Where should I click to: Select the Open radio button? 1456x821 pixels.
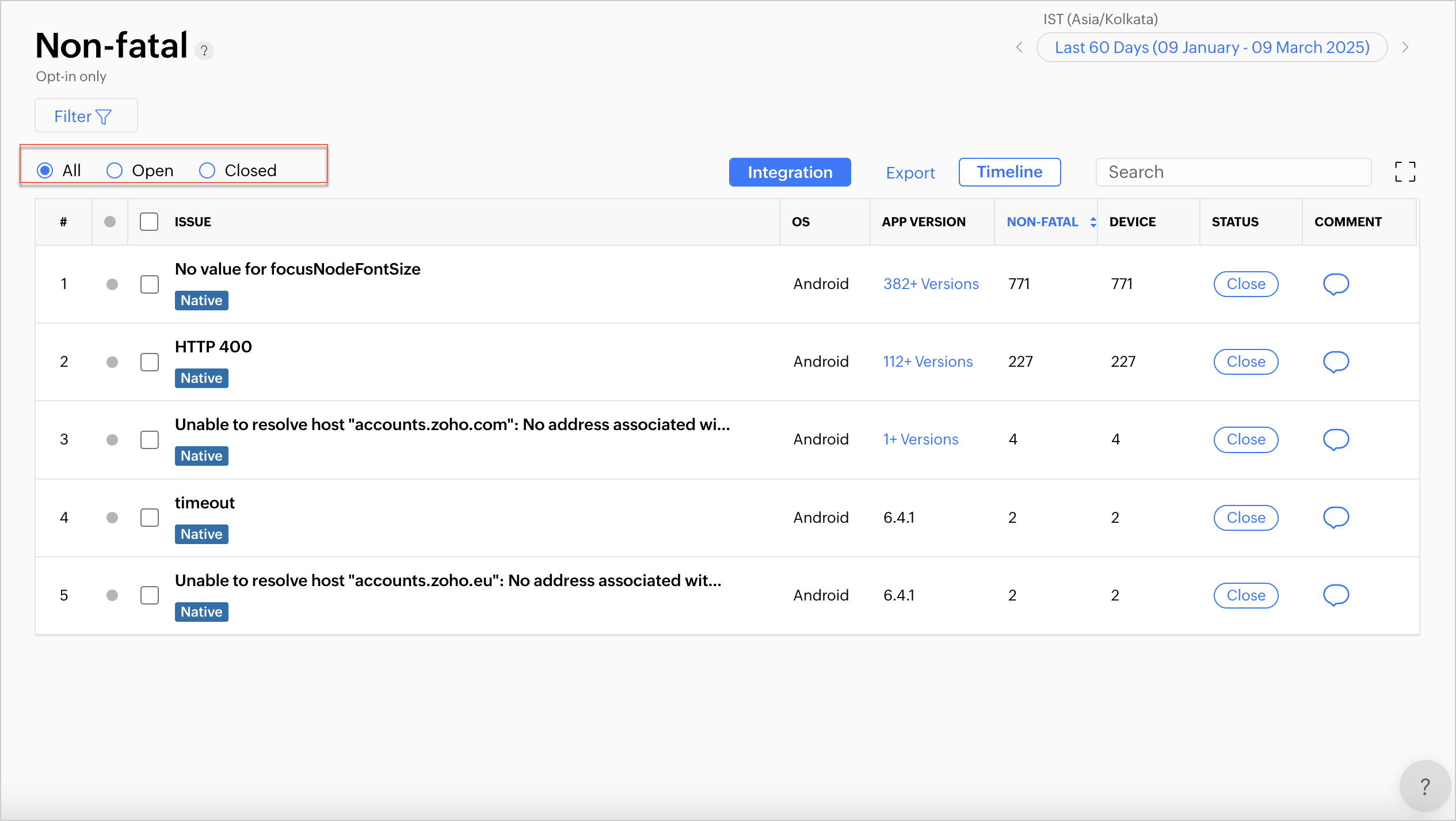(x=115, y=170)
